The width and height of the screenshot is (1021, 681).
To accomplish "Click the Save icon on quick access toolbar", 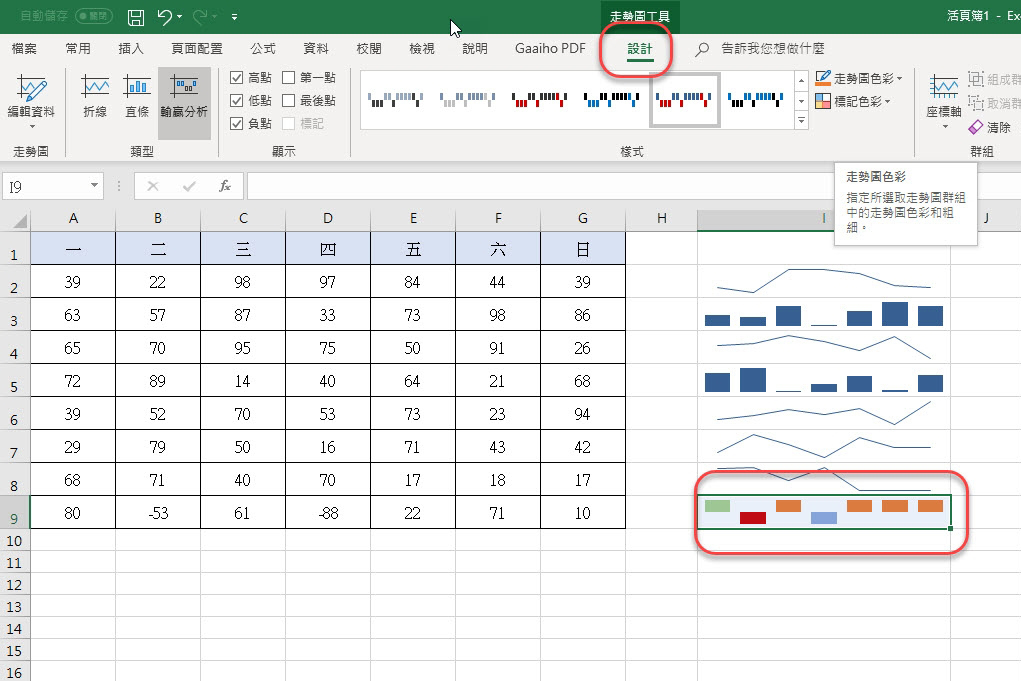I will pos(135,17).
